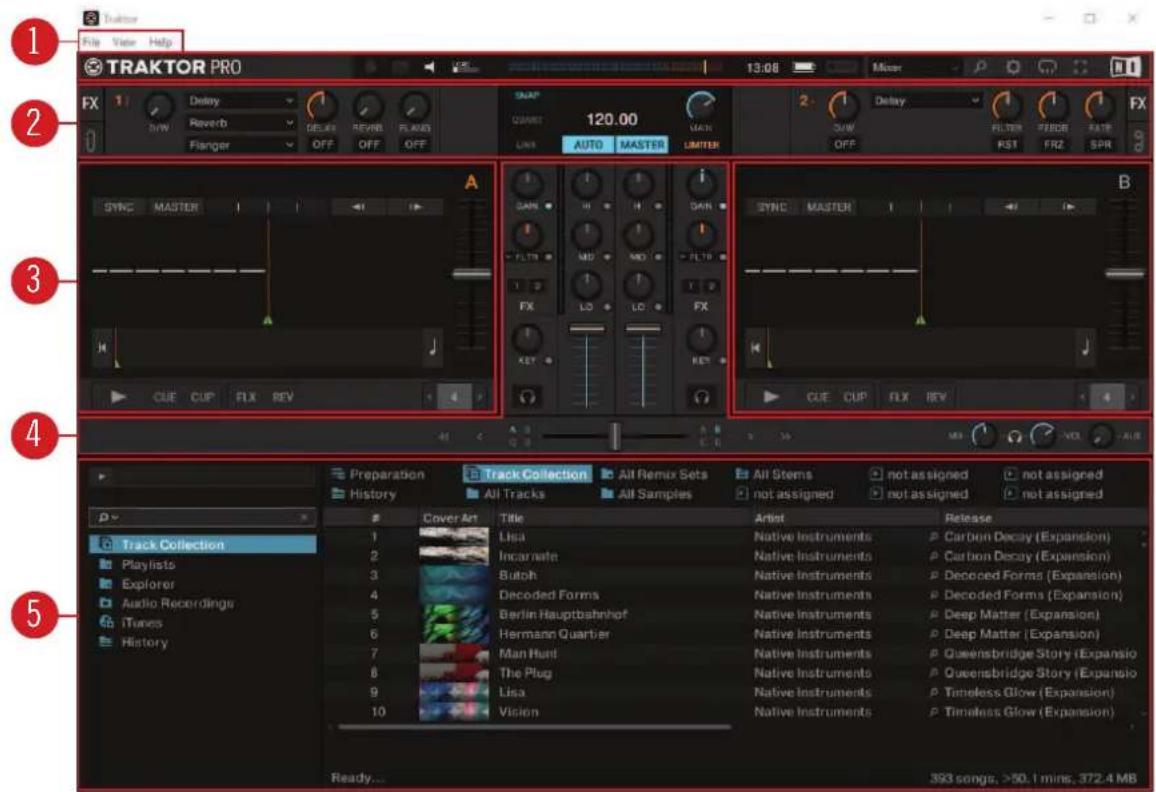Skip to track start on Deck B

pos(755,347)
